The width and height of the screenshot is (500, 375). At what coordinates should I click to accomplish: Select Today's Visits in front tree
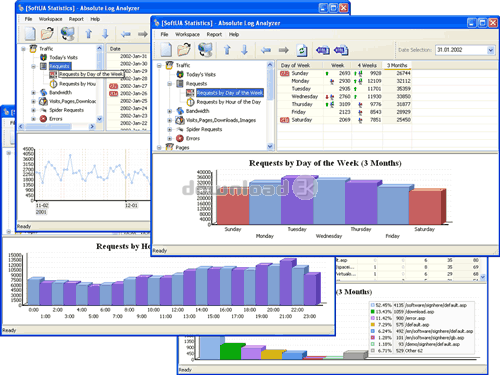click(x=201, y=74)
